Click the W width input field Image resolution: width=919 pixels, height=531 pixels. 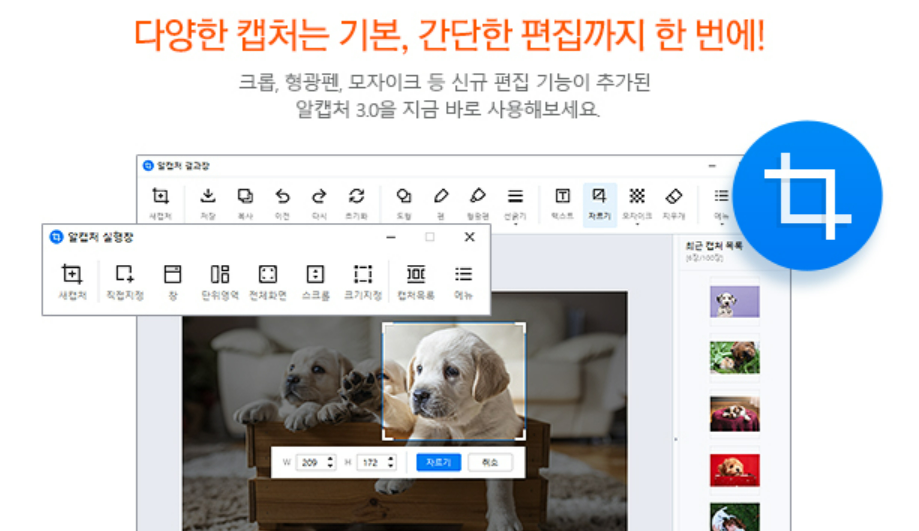tap(312, 462)
